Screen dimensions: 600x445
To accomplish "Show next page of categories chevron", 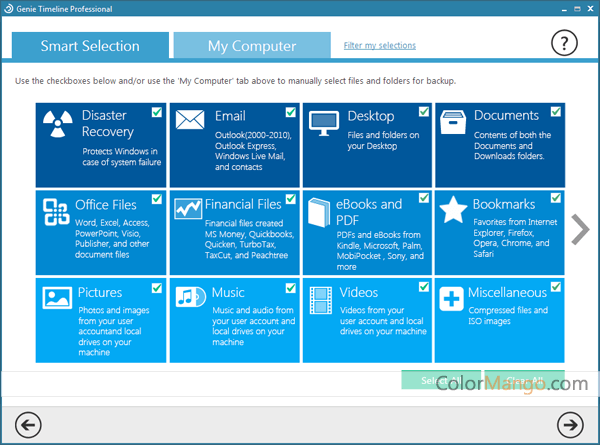I will click(580, 229).
